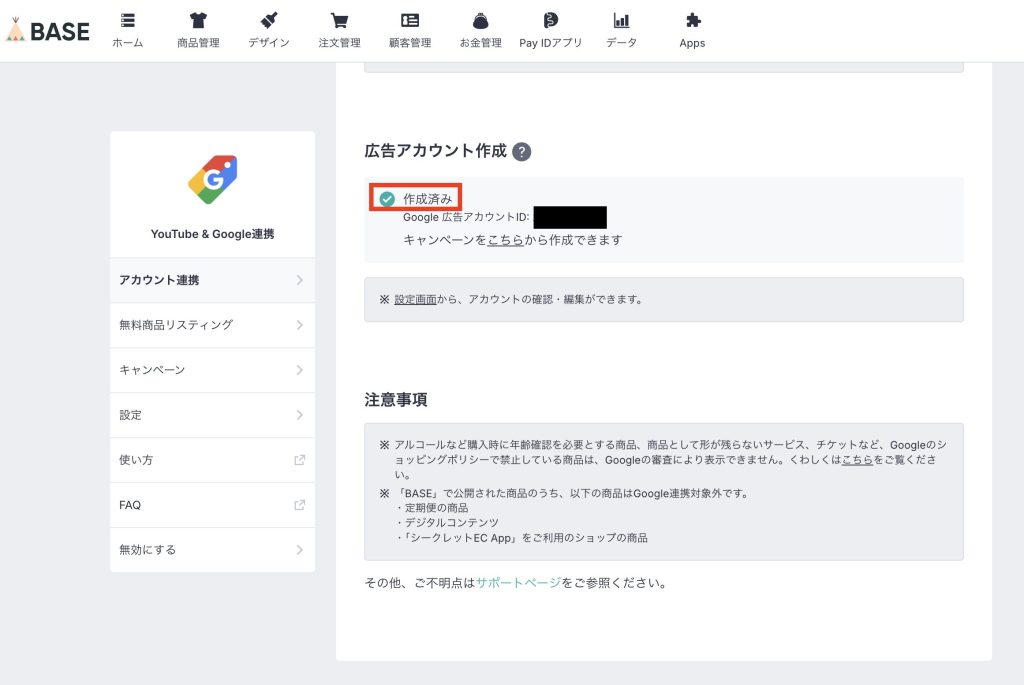Click the green 作成済み checkmark icon
Viewport: 1024px width, 685px height.
point(387,199)
